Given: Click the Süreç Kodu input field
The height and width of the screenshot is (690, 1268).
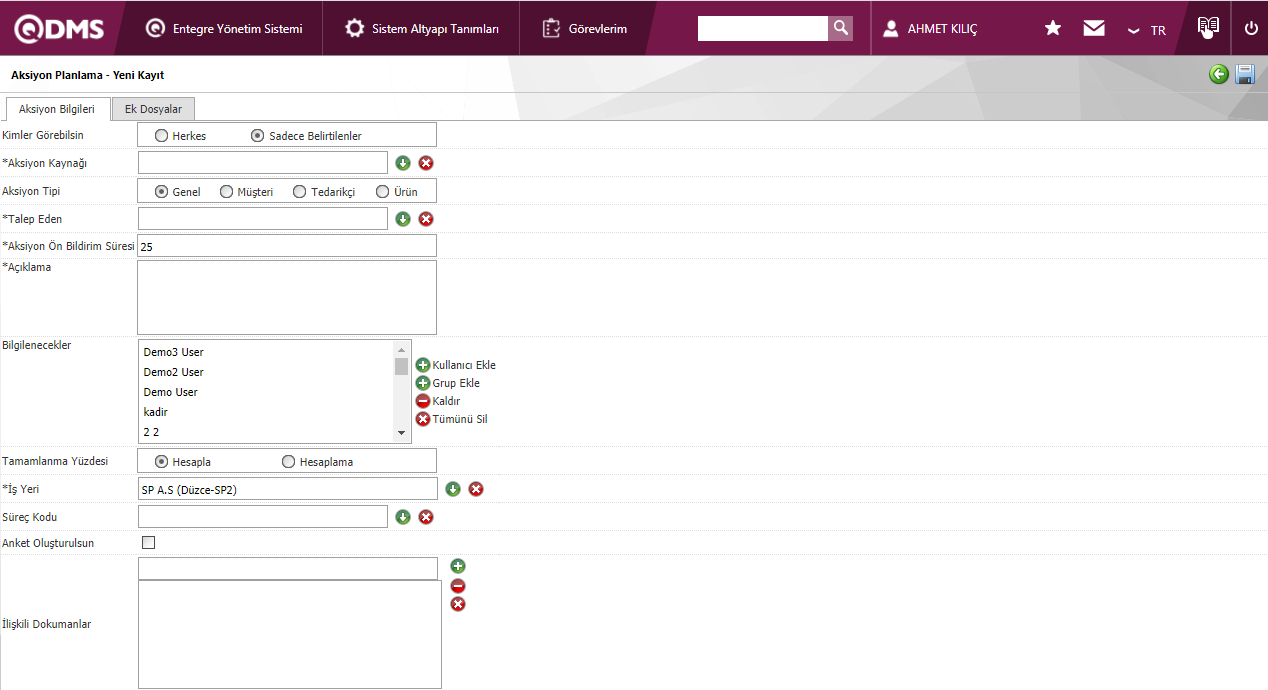Looking at the screenshot, I should point(263,517).
